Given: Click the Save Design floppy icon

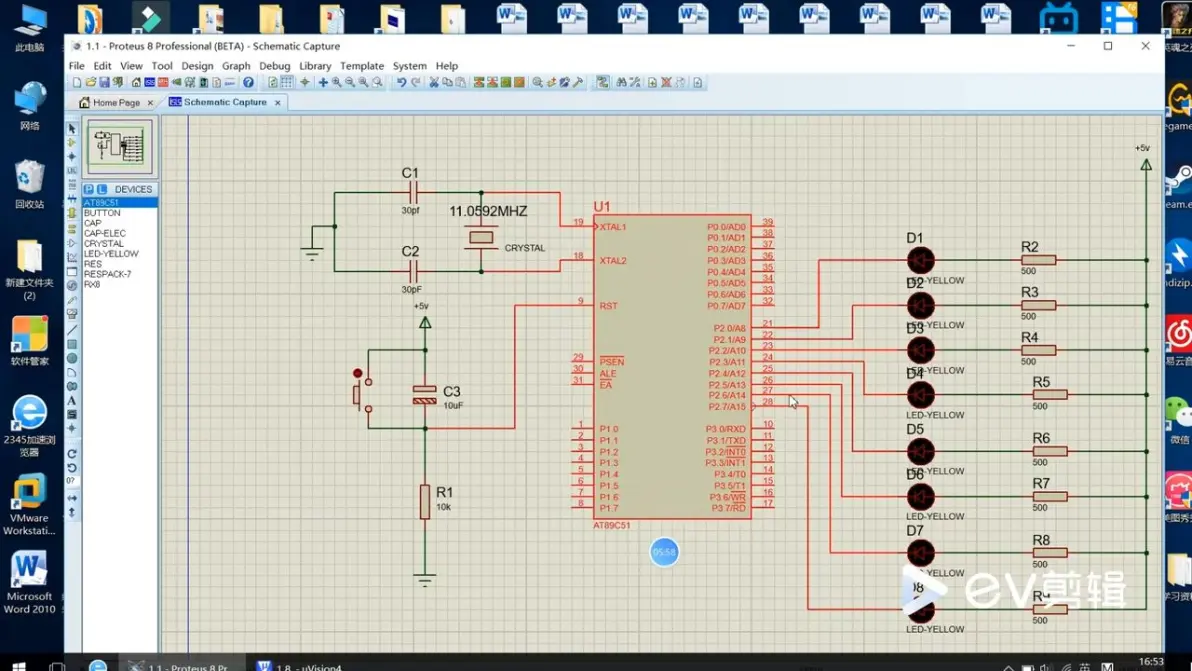Looking at the screenshot, I should pyautogui.click(x=104, y=83).
